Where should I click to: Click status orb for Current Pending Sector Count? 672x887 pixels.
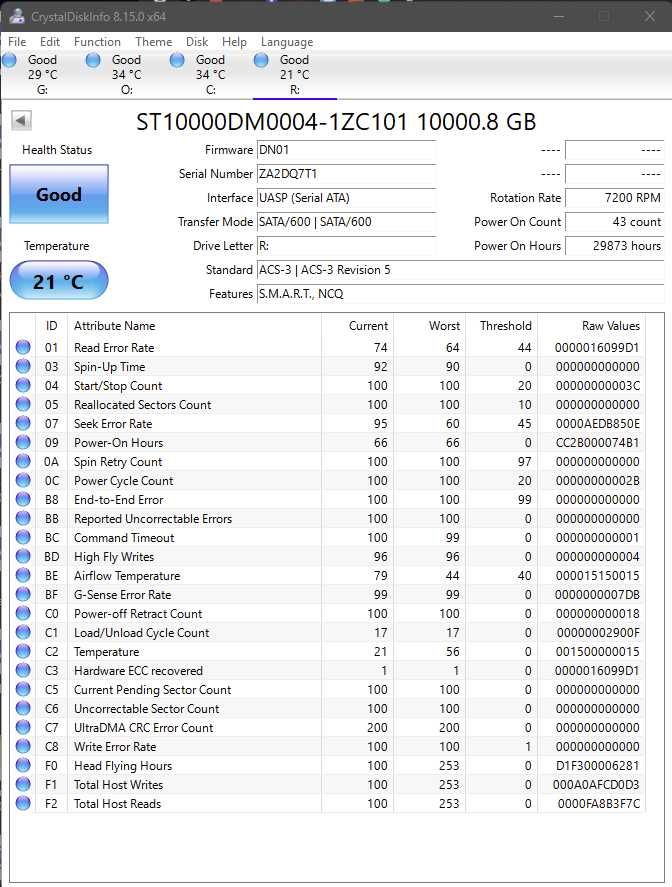point(23,690)
